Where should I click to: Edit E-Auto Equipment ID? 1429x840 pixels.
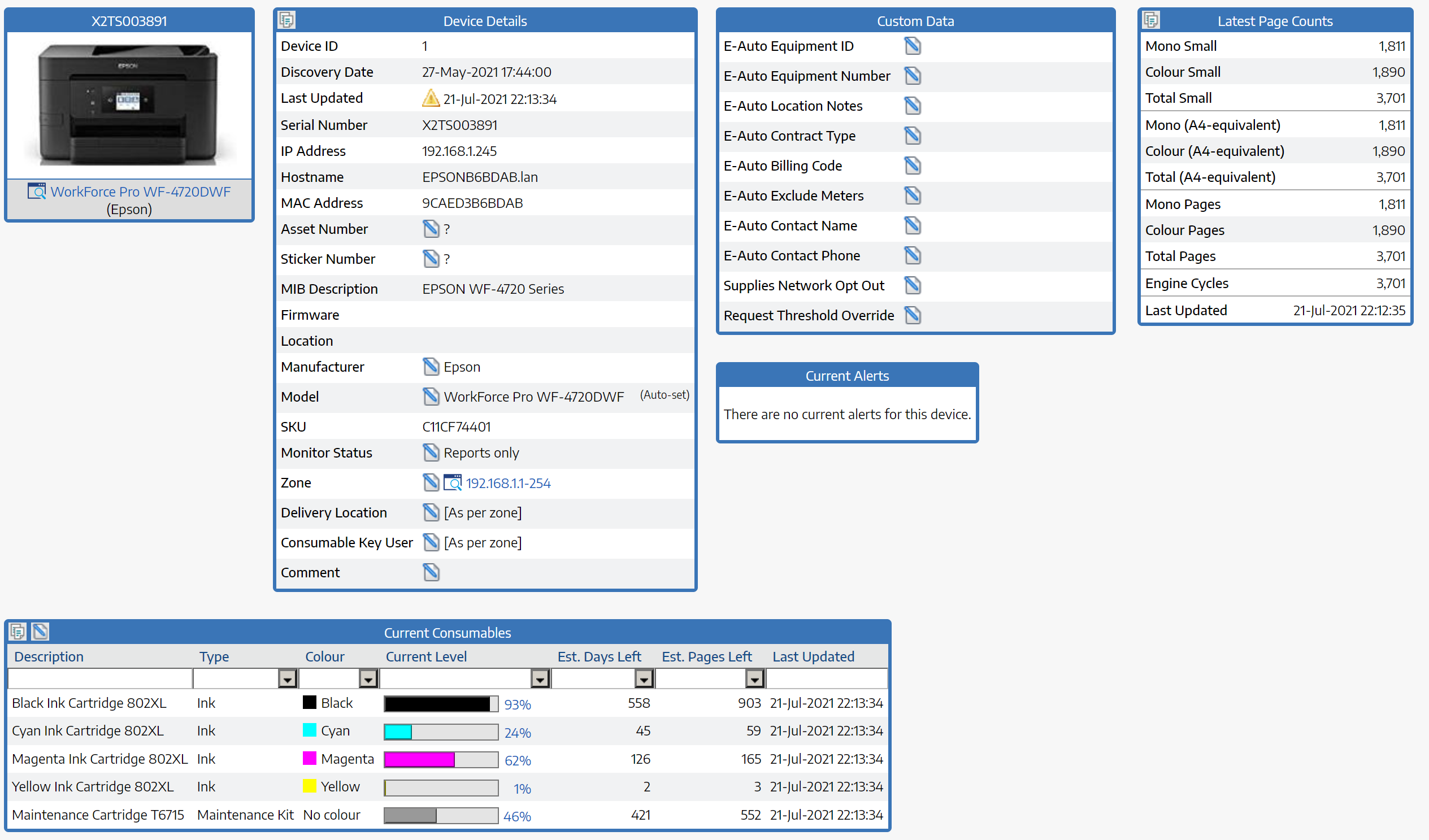[x=913, y=46]
